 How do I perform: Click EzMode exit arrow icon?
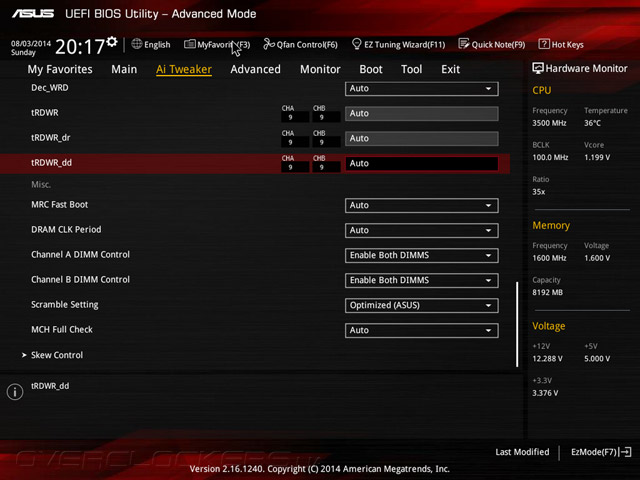626,452
